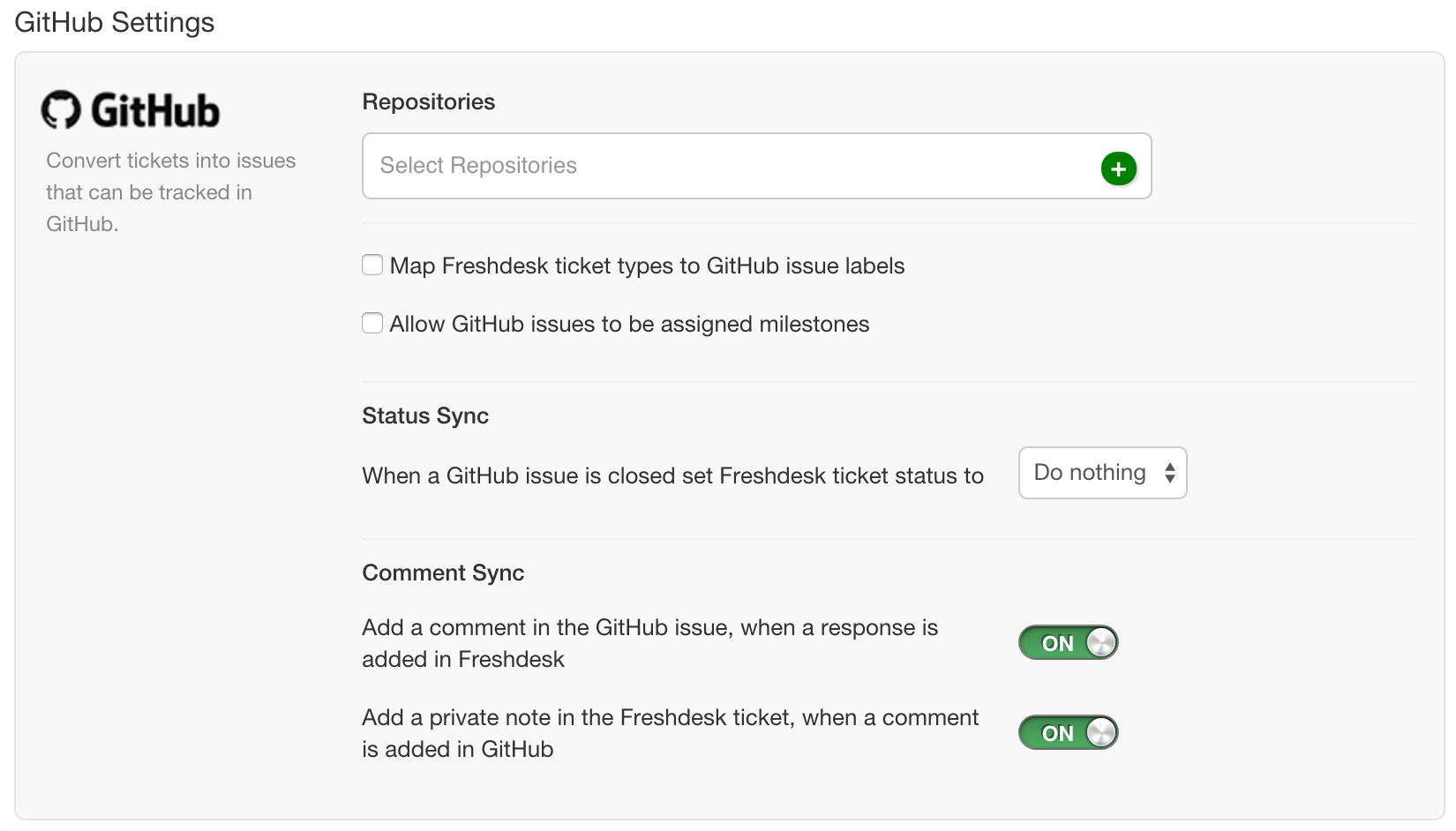Image resolution: width=1456 pixels, height=831 pixels.
Task: Click the "Map Freshdesk ticket types" label text
Action: [647, 266]
